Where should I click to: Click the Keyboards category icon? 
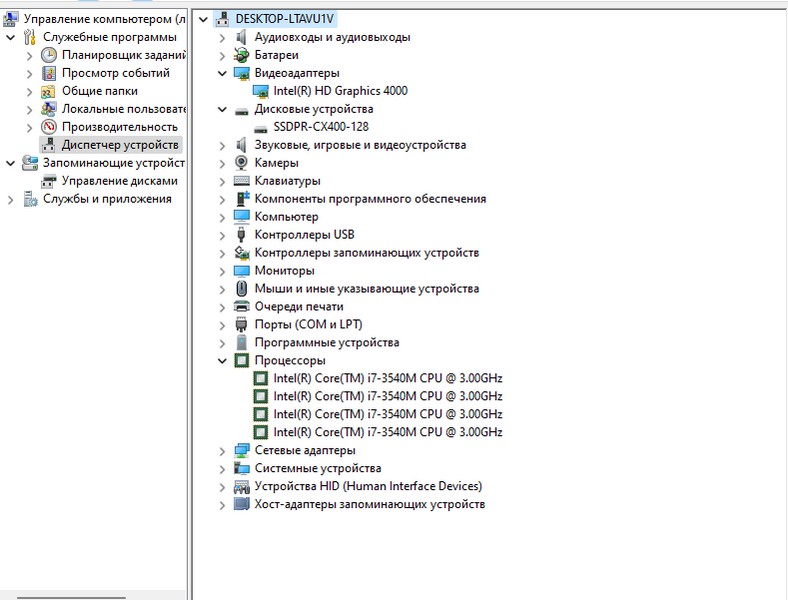coord(241,181)
